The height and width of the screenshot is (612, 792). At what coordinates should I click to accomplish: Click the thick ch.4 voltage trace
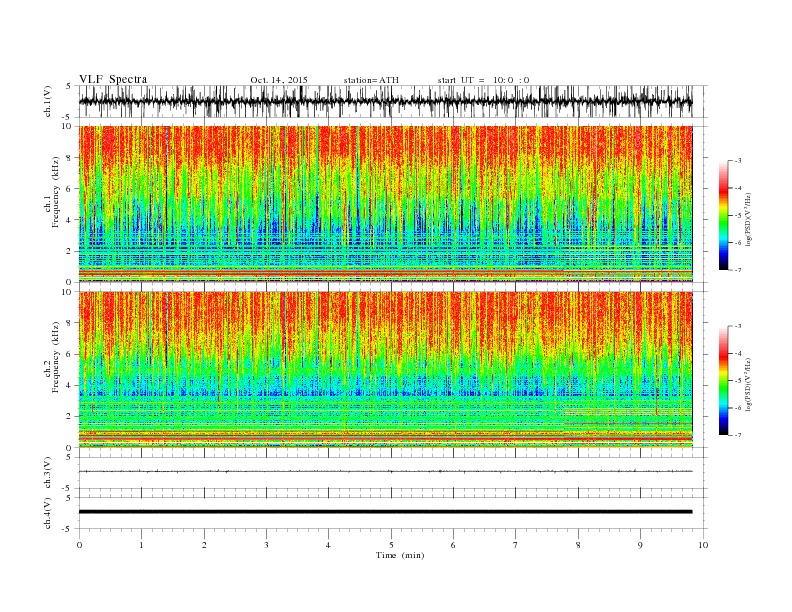click(385, 512)
